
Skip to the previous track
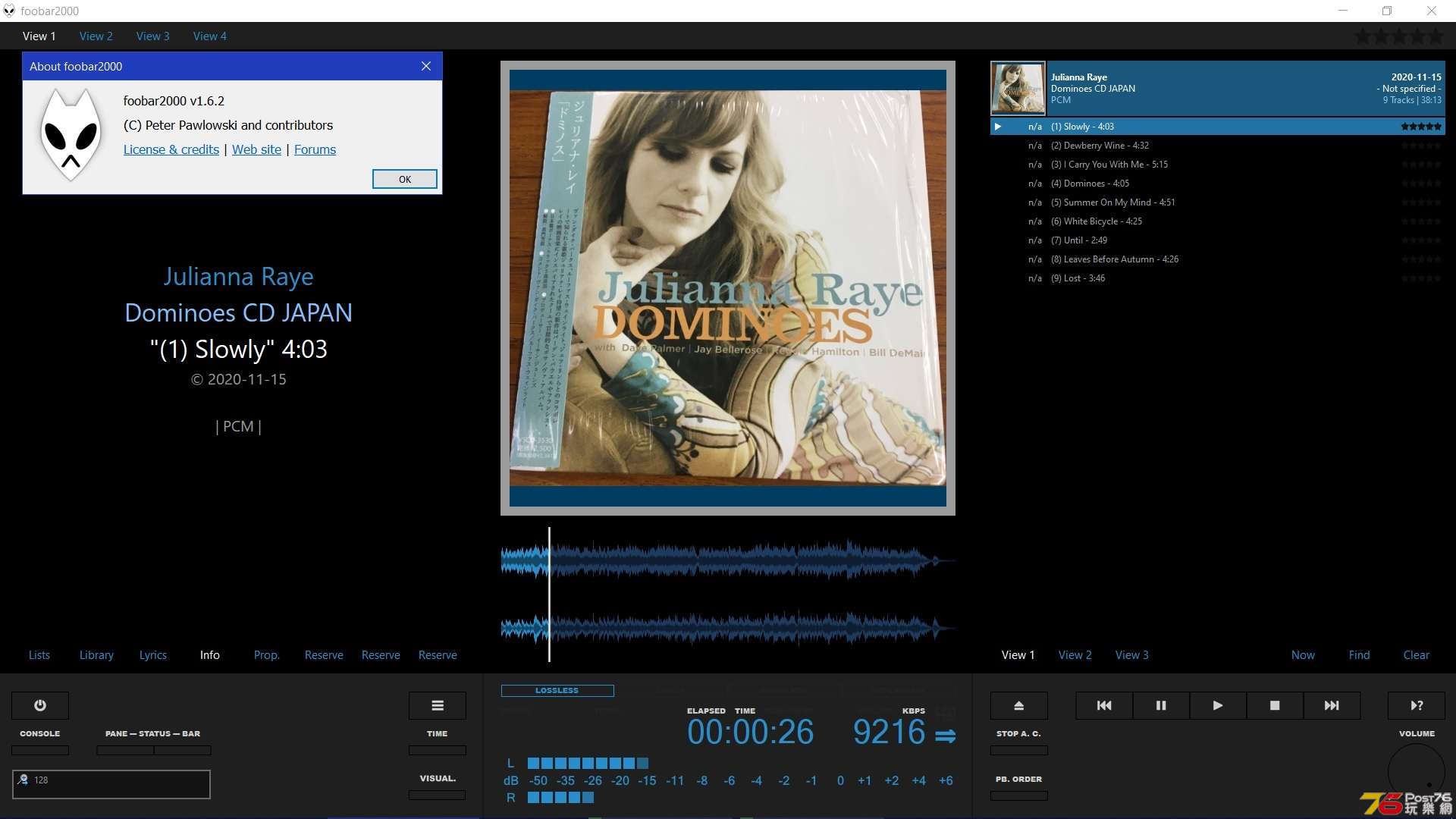coord(1104,705)
